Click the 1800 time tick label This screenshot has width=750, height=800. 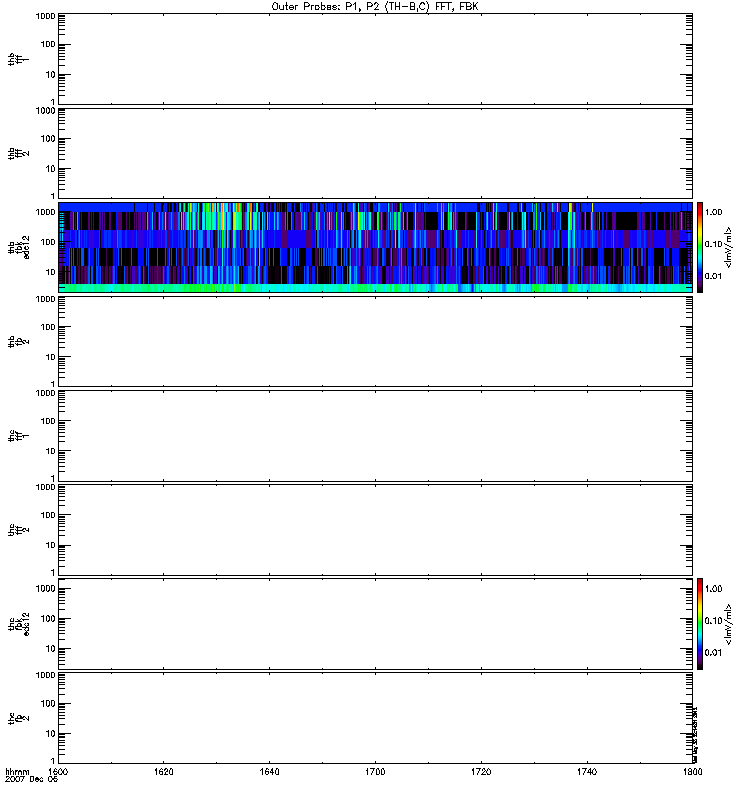tap(691, 773)
